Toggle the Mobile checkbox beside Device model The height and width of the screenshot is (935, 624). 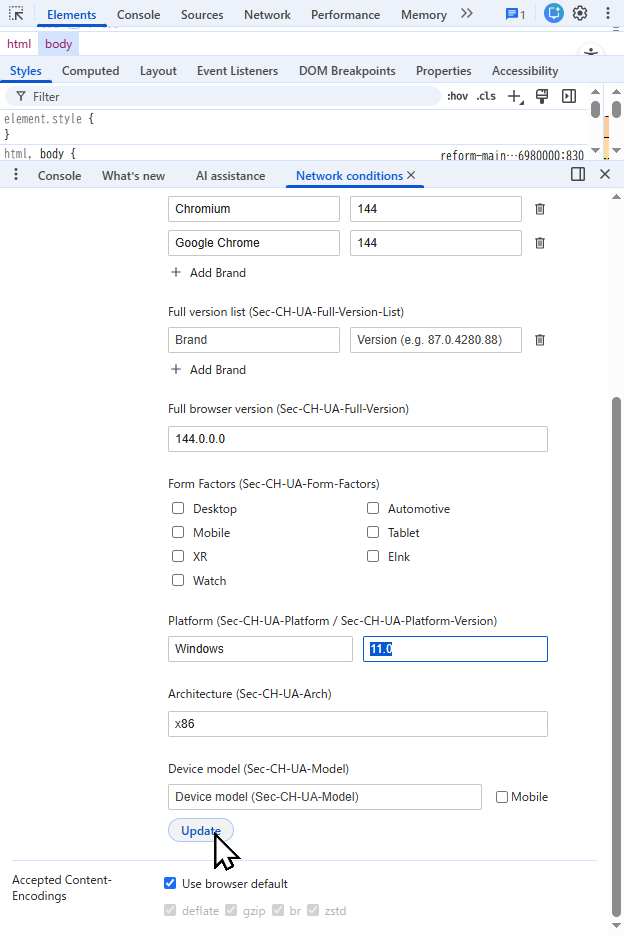tap(502, 797)
